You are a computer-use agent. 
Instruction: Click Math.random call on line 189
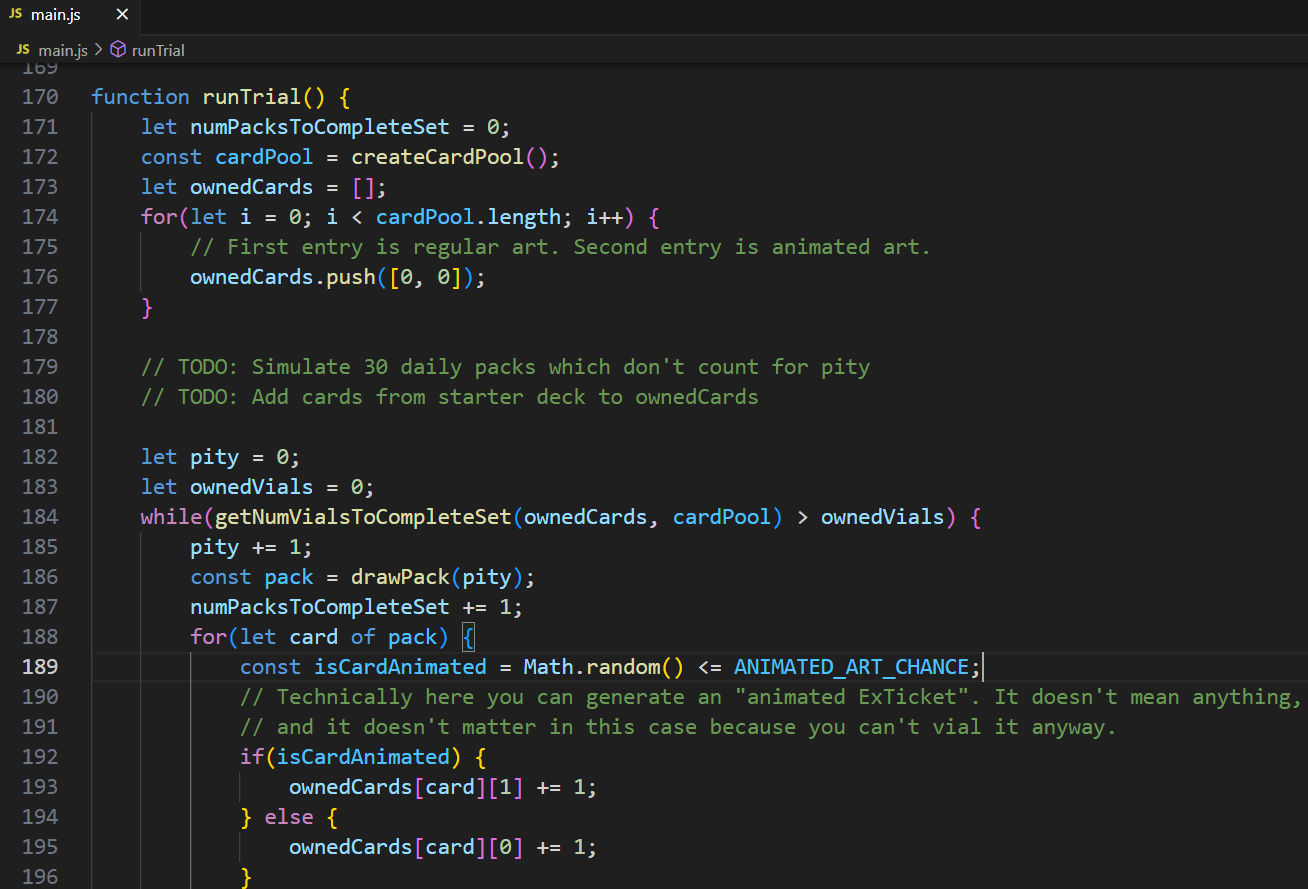tap(603, 667)
